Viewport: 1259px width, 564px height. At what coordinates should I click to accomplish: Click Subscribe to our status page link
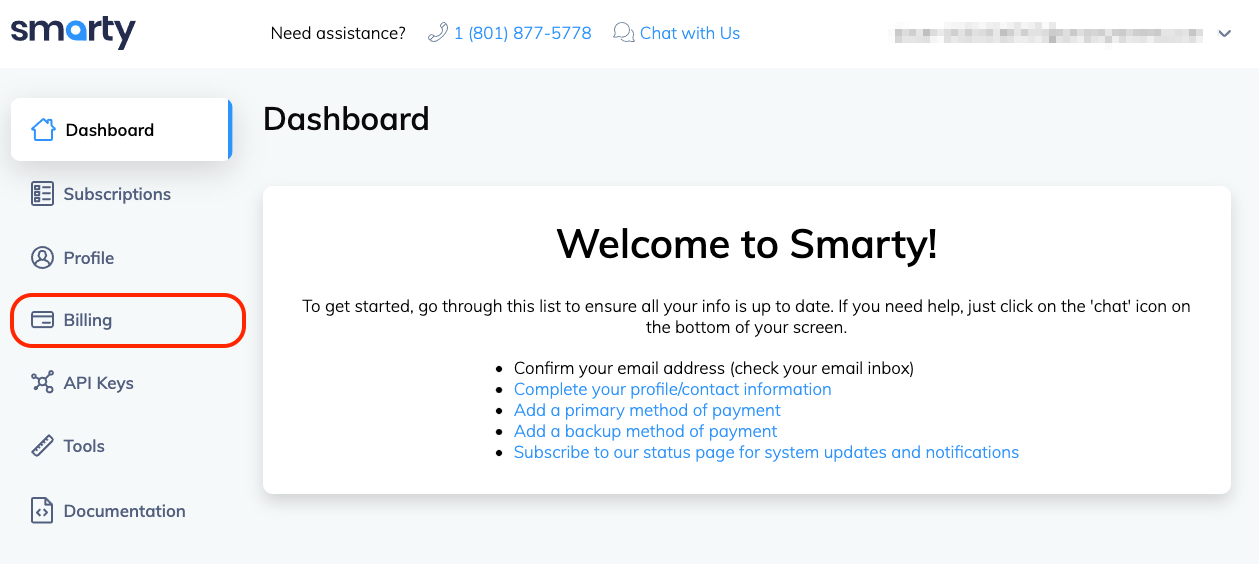pyautogui.click(x=766, y=452)
